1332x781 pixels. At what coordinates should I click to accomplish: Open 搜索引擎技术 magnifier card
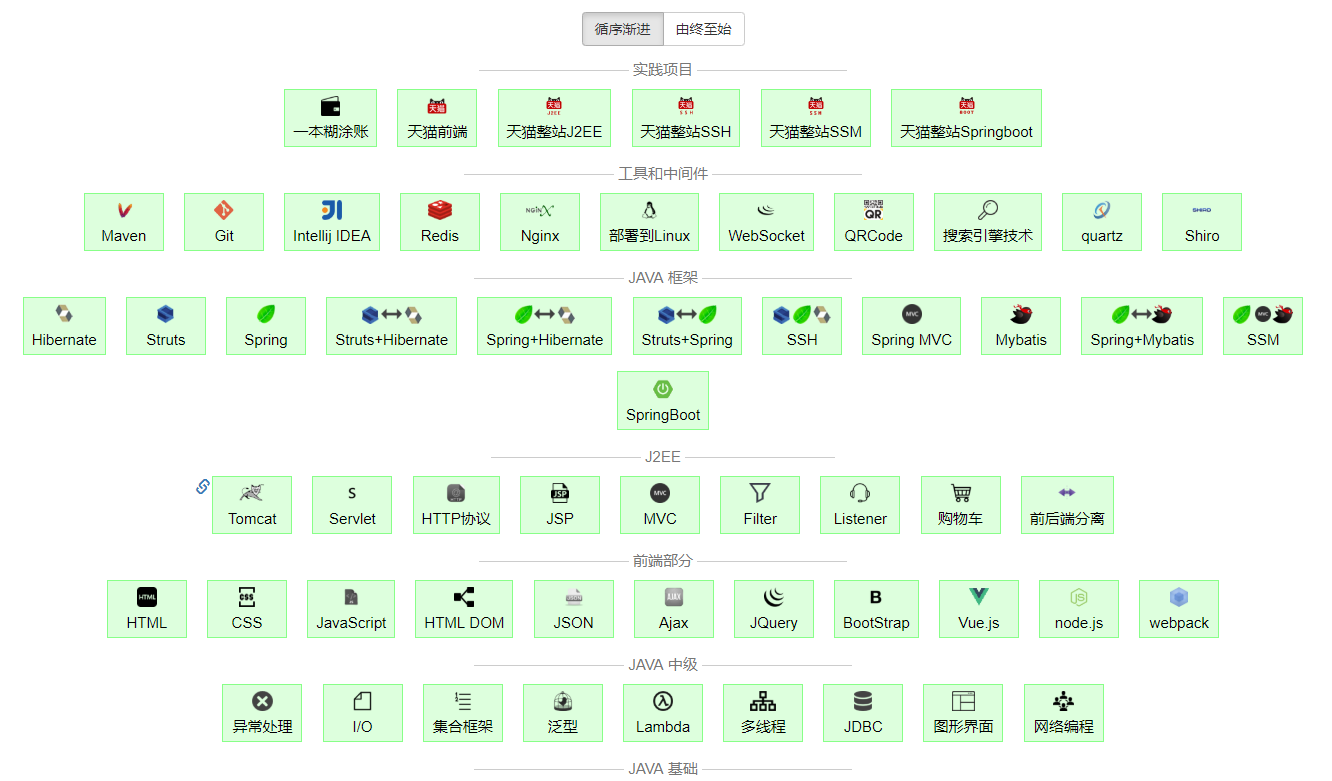pyautogui.click(x=988, y=222)
